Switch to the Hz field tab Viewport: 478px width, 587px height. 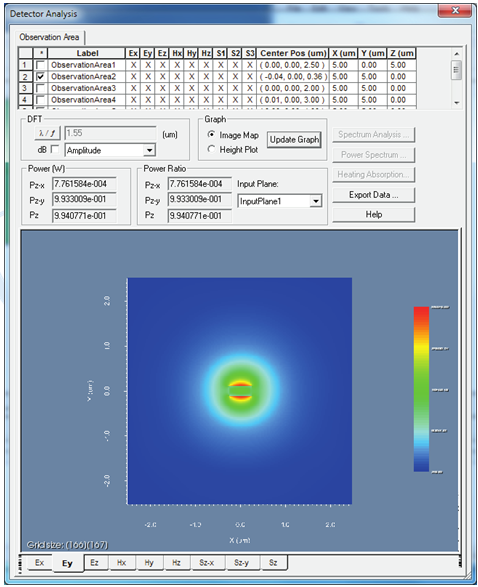click(176, 562)
